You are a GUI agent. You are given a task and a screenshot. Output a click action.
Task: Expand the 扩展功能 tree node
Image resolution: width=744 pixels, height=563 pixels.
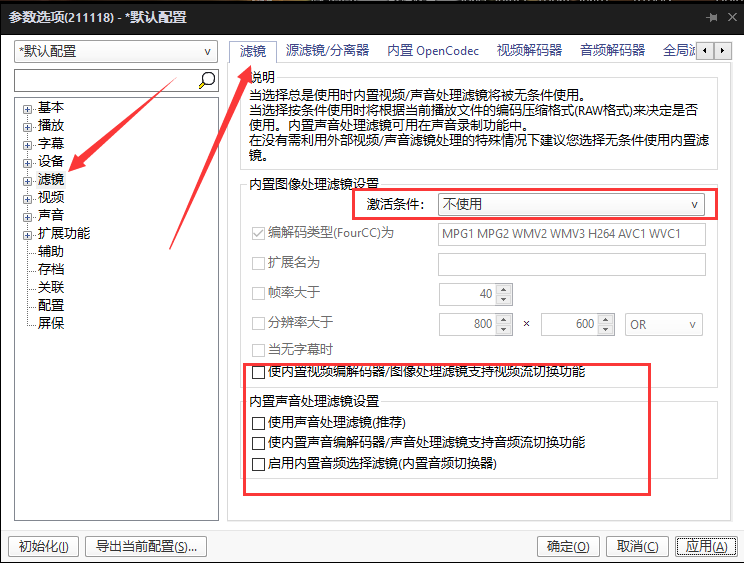pyautogui.click(x=27, y=235)
